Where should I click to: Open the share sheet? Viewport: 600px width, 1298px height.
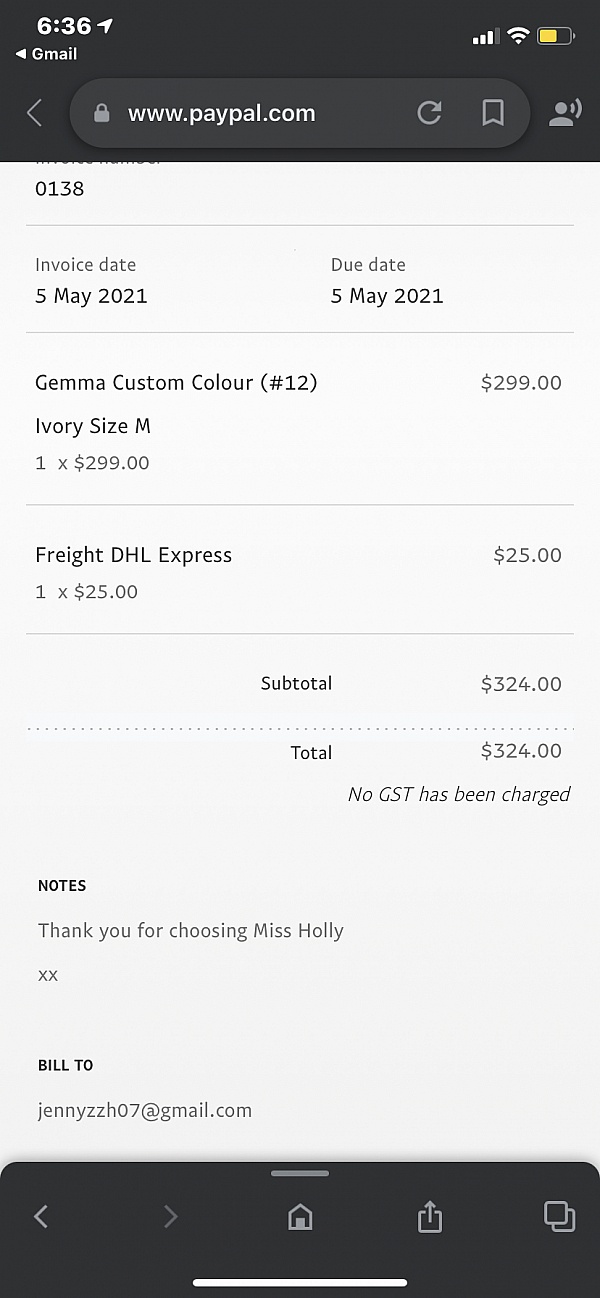[429, 1216]
